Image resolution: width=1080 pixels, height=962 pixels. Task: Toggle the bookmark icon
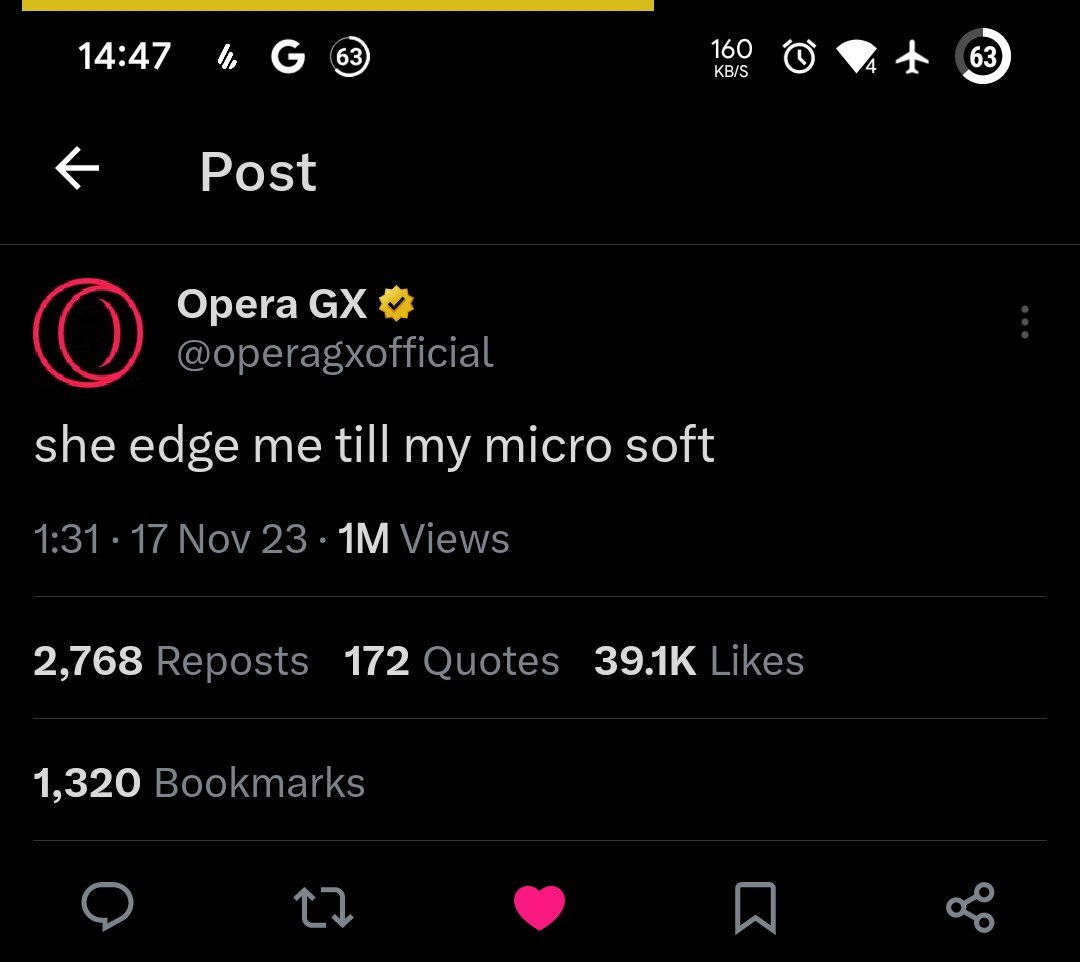click(x=755, y=908)
